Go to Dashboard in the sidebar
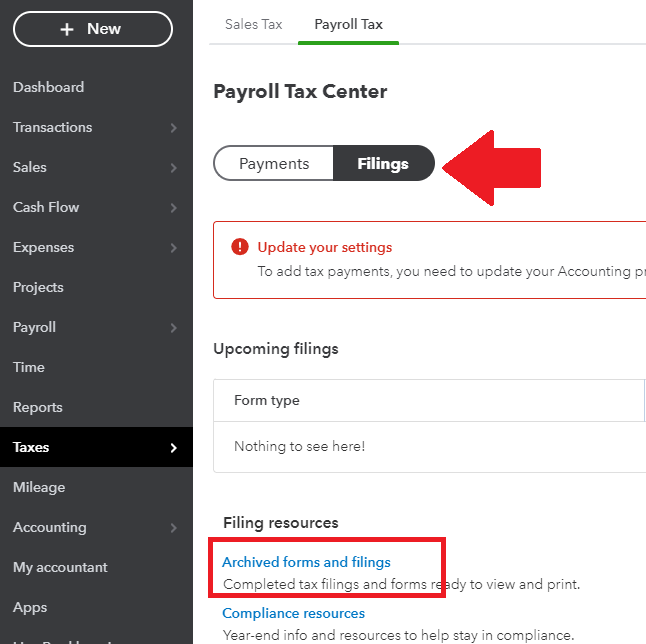The image size is (646, 644). [x=48, y=87]
